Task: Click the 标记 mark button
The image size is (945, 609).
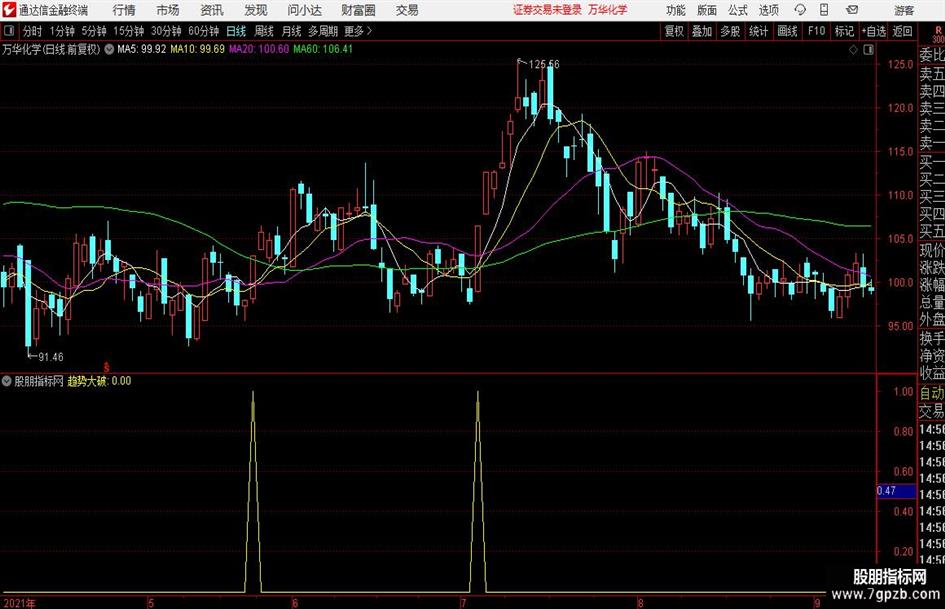Action: (844, 31)
